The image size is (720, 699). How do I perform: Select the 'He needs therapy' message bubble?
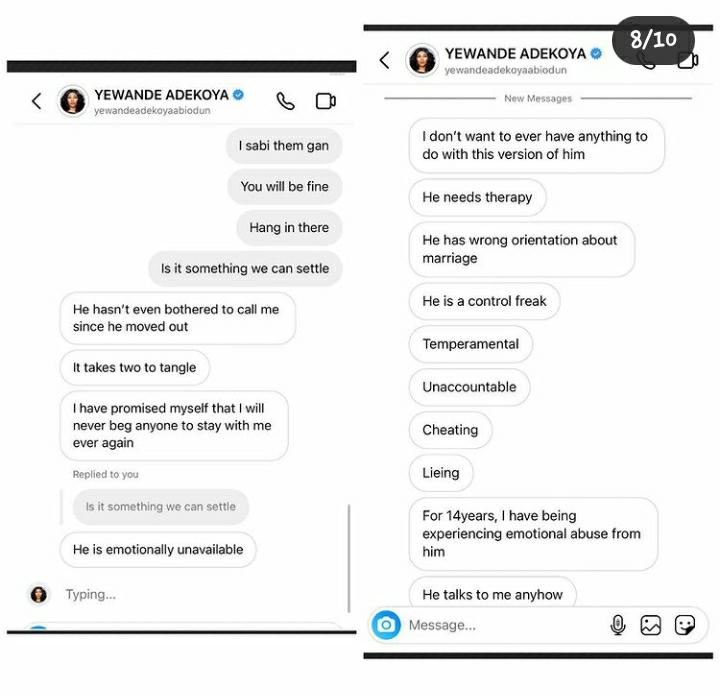click(x=477, y=197)
